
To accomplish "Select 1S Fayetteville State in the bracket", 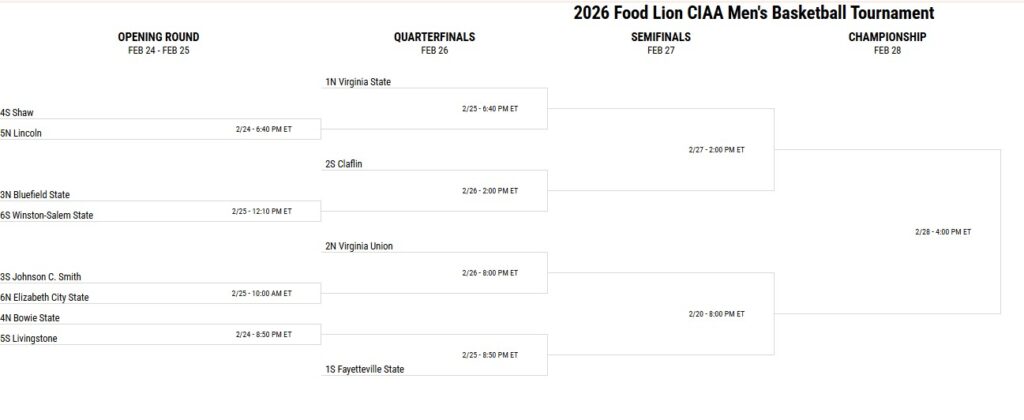I will (x=364, y=369).
